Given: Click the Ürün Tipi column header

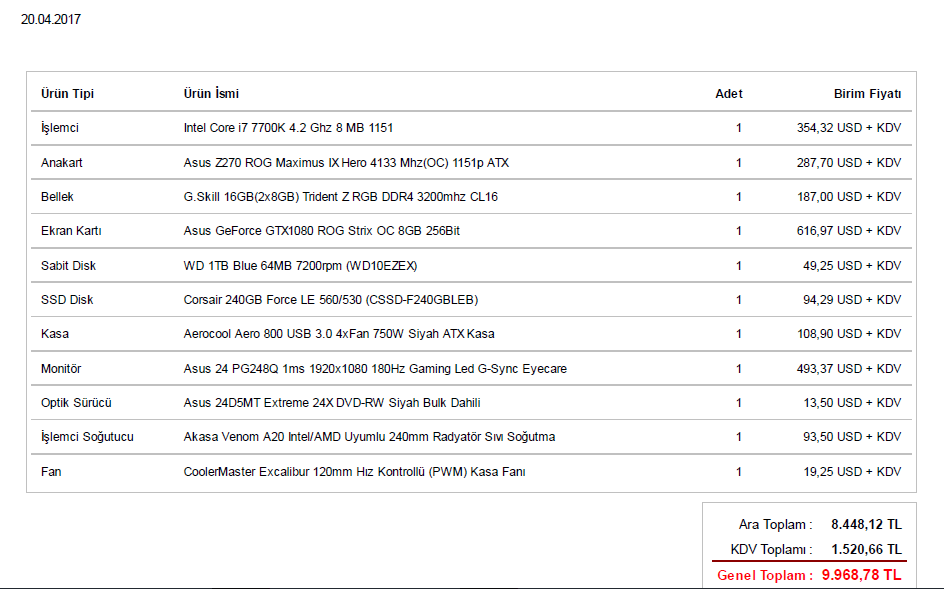Looking at the screenshot, I should (x=67, y=93).
